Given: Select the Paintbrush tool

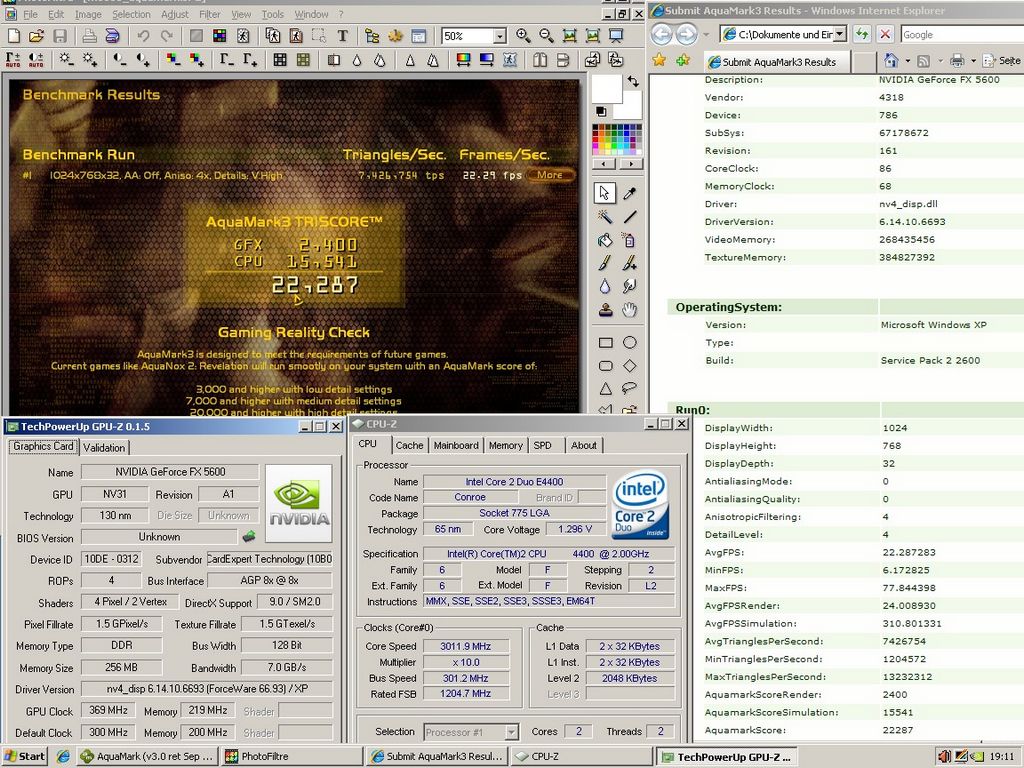Looking at the screenshot, I should pyautogui.click(x=605, y=263).
